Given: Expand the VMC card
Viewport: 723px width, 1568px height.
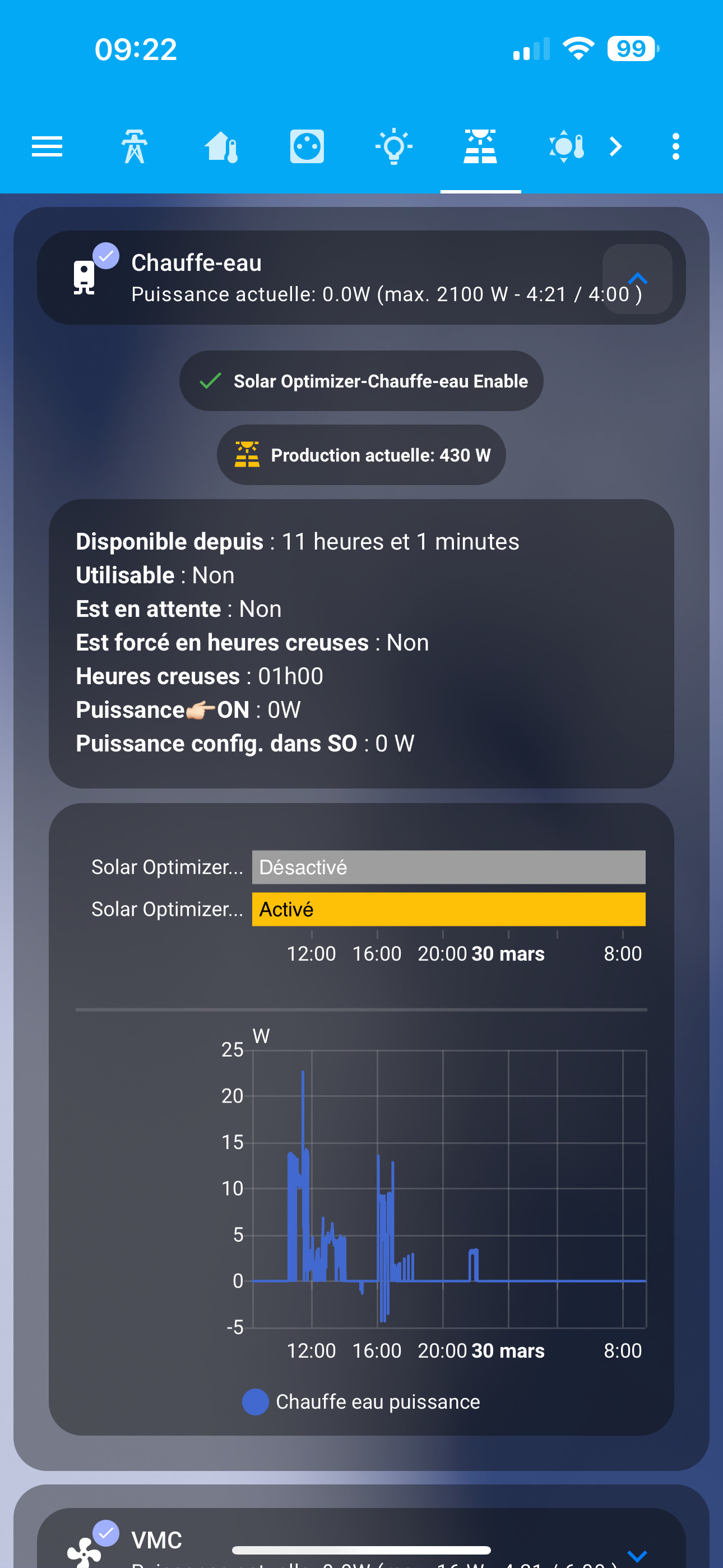Looking at the screenshot, I should pyautogui.click(x=637, y=1555).
